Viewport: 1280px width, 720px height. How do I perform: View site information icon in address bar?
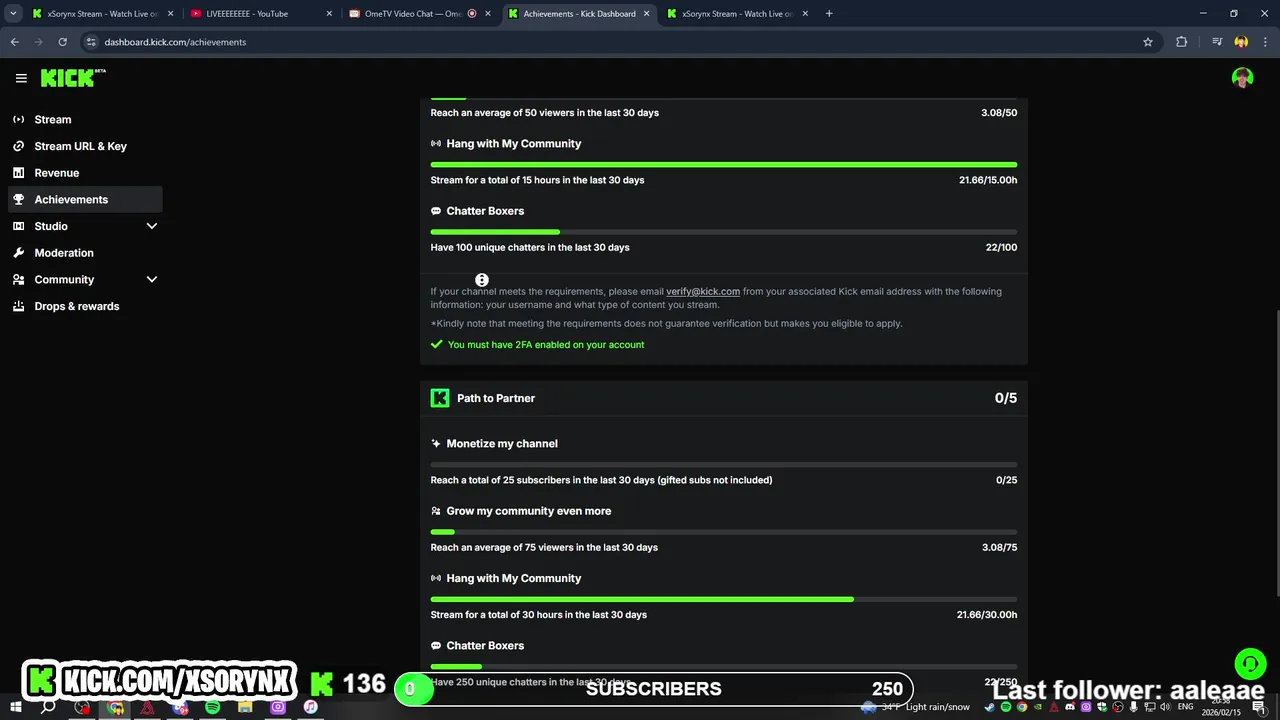(x=91, y=42)
